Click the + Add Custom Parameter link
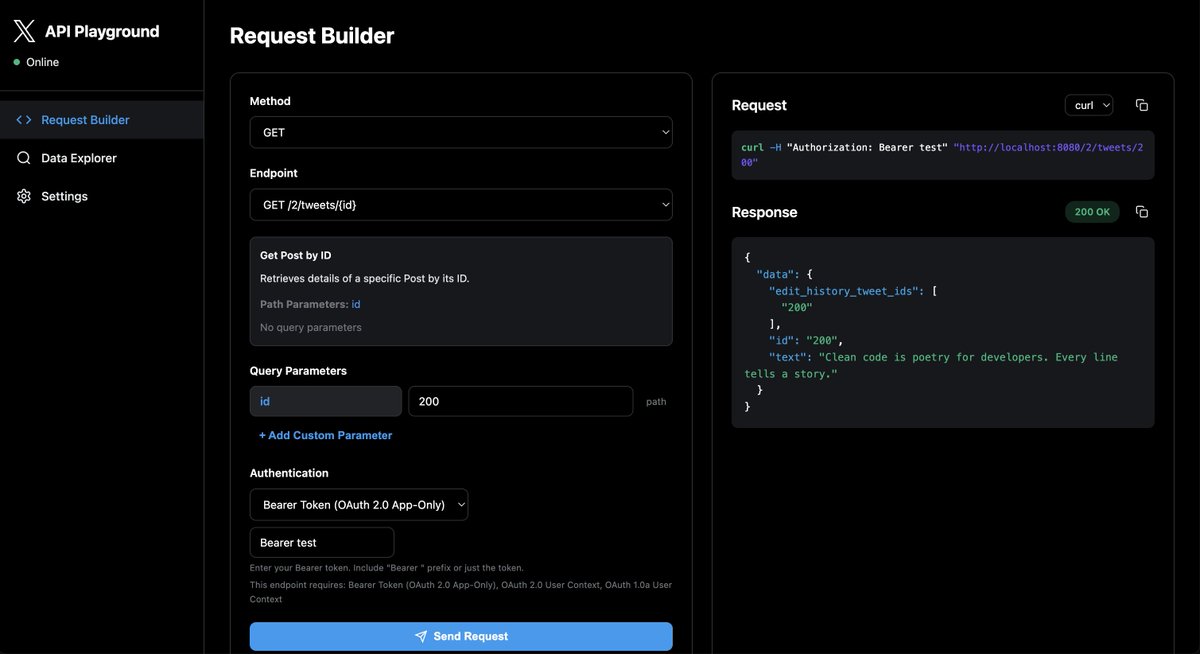1200x654 pixels. tap(325, 435)
